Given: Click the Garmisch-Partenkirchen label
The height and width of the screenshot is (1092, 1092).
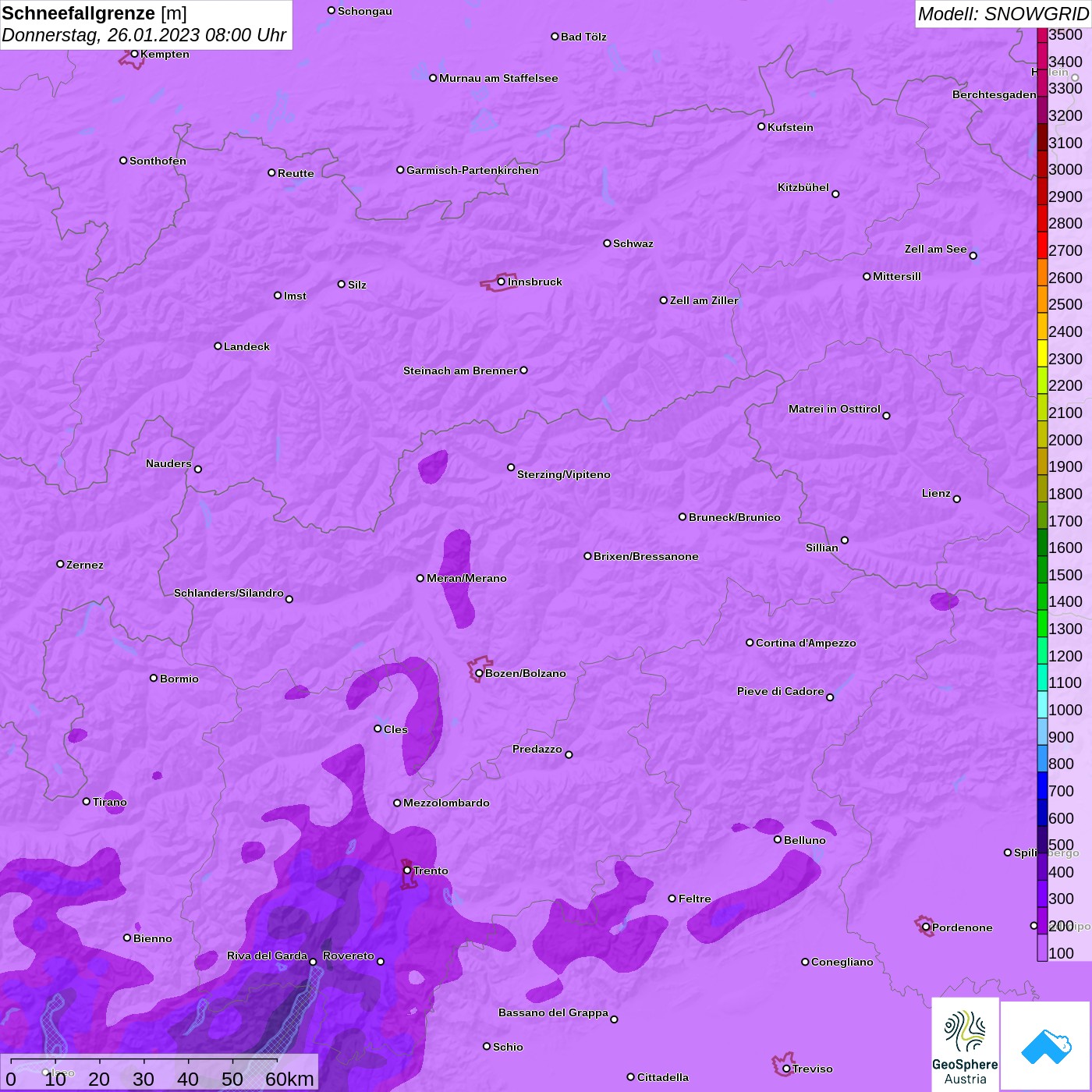Looking at the screenshot, I should 473,170.
